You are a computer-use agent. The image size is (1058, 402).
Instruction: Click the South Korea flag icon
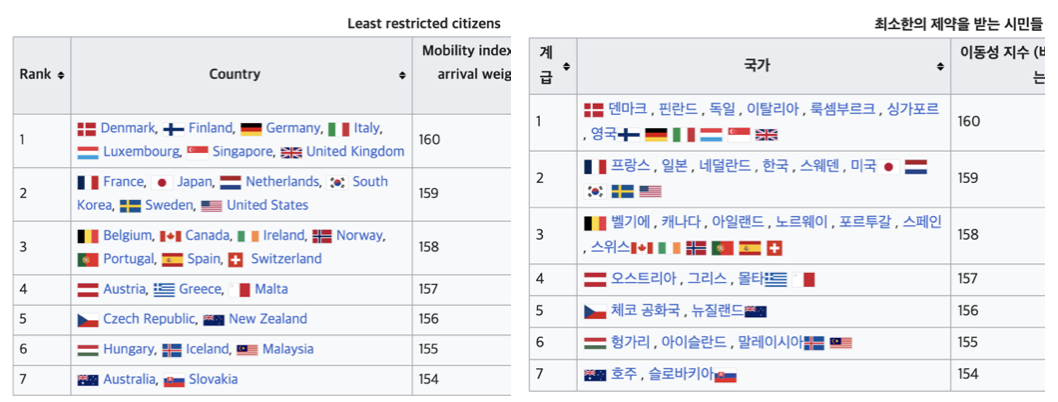[x=338, y=182]
